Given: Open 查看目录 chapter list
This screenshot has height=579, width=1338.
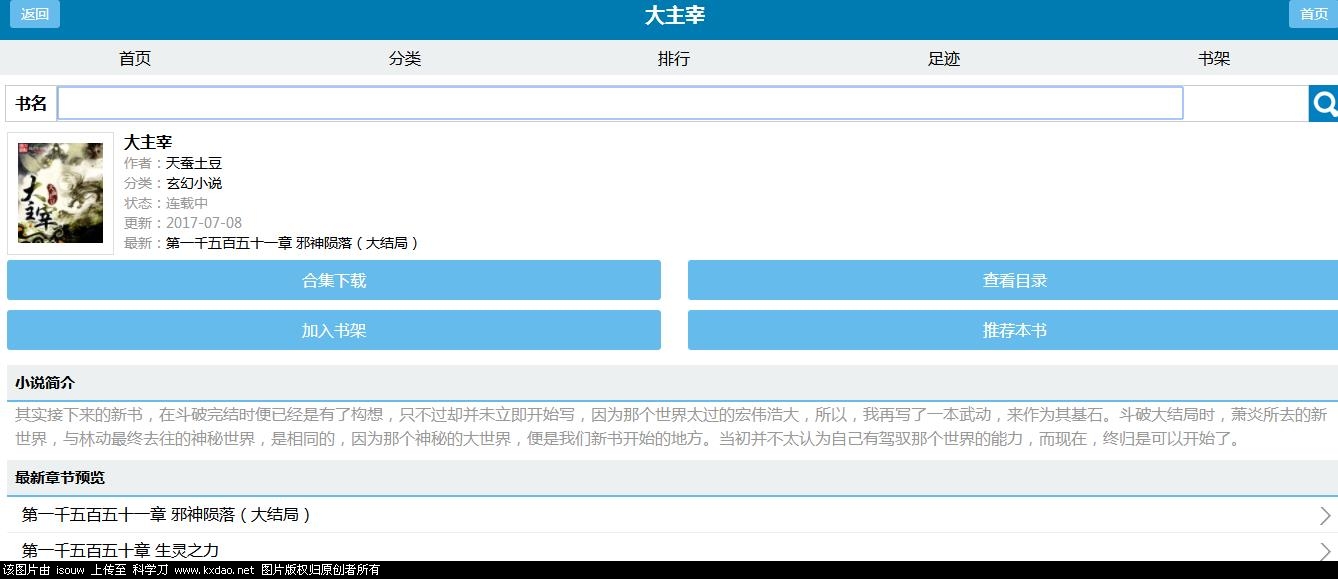Looking at the screenshot, I should click(x=1013, y=280).
